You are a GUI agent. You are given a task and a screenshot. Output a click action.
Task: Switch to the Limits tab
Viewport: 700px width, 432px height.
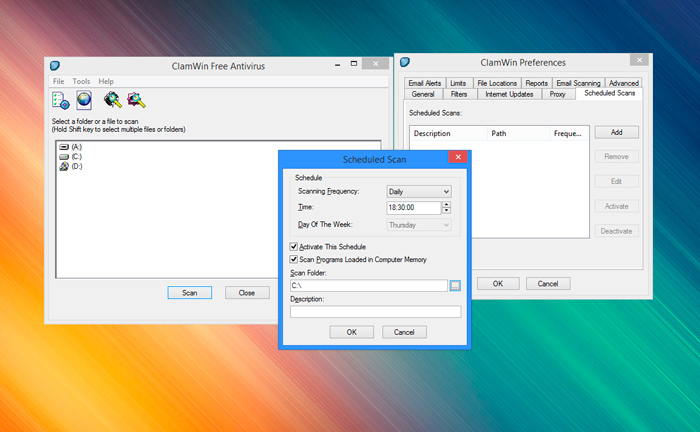pyautogui.click(x=458, y=83)
